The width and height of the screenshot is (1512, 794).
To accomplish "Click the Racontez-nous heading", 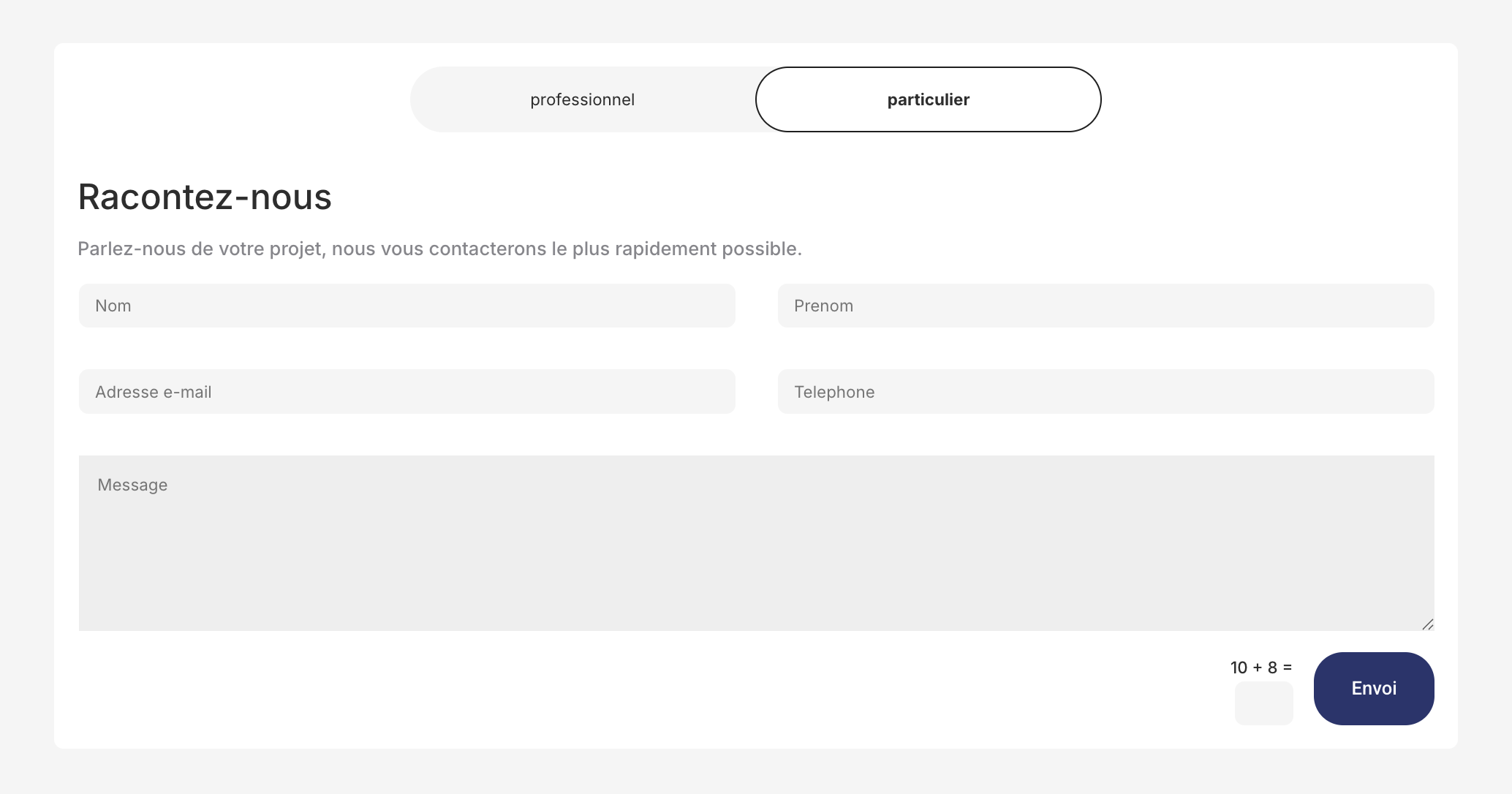I will tap(205, 196).
